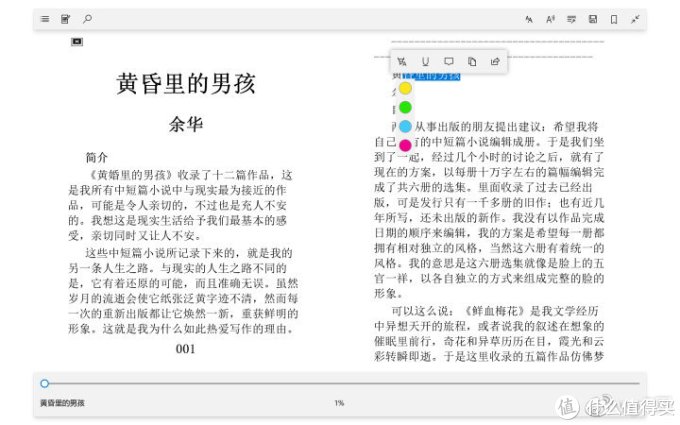Click the book title in bottom bar
This screenshot has height=425, width=680.
62,403
